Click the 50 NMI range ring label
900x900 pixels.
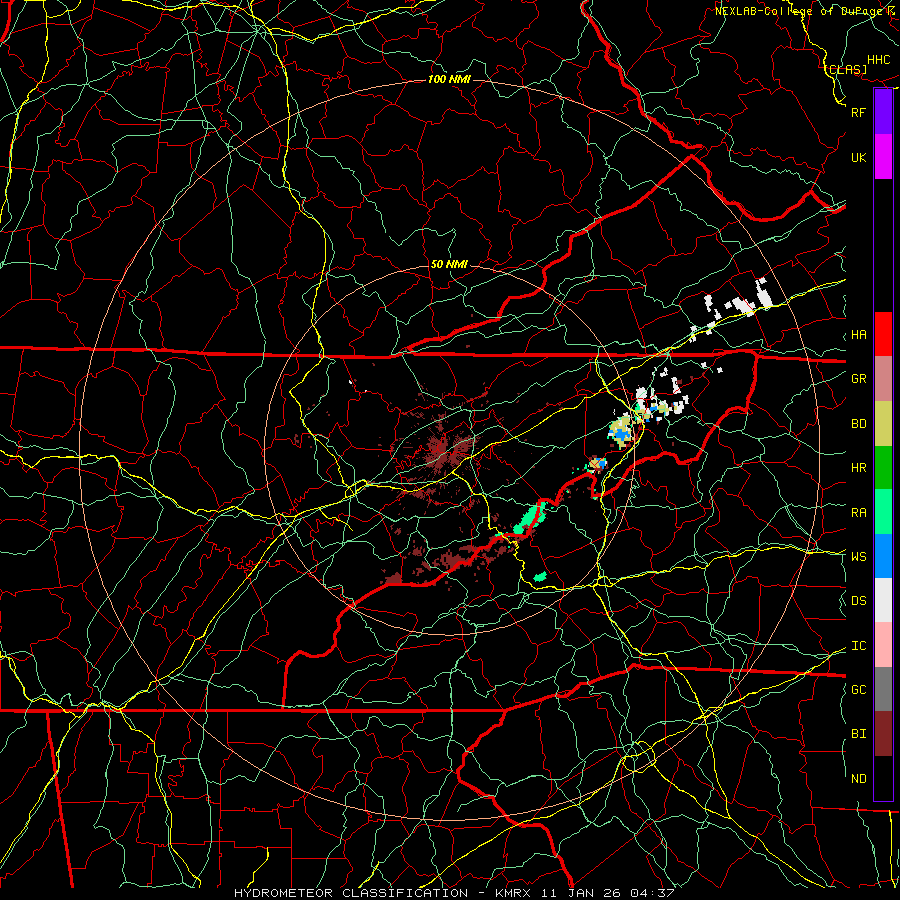pos(449,264)
